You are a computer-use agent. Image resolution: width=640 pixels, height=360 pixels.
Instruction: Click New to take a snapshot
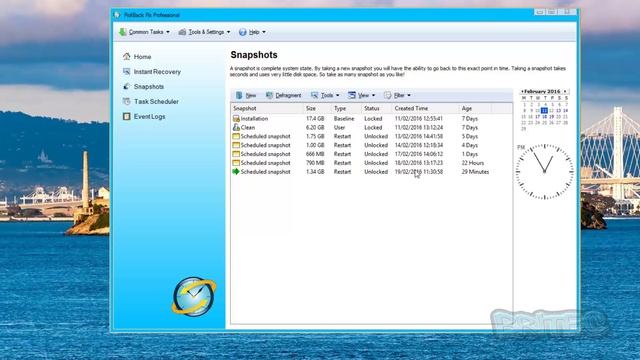pos(246,95)
